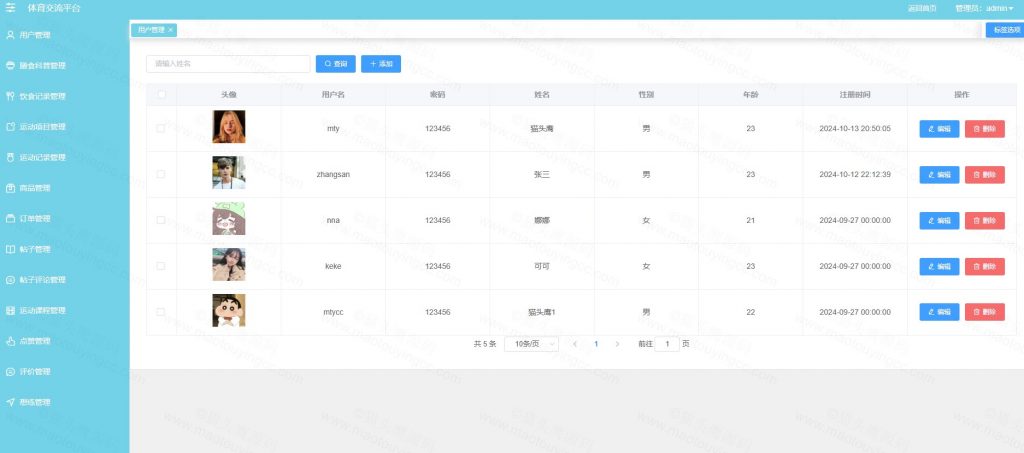The width and height of the screenshot is (1024, 453).
Task: Click the age cell 22
Action: click(750, 312)
